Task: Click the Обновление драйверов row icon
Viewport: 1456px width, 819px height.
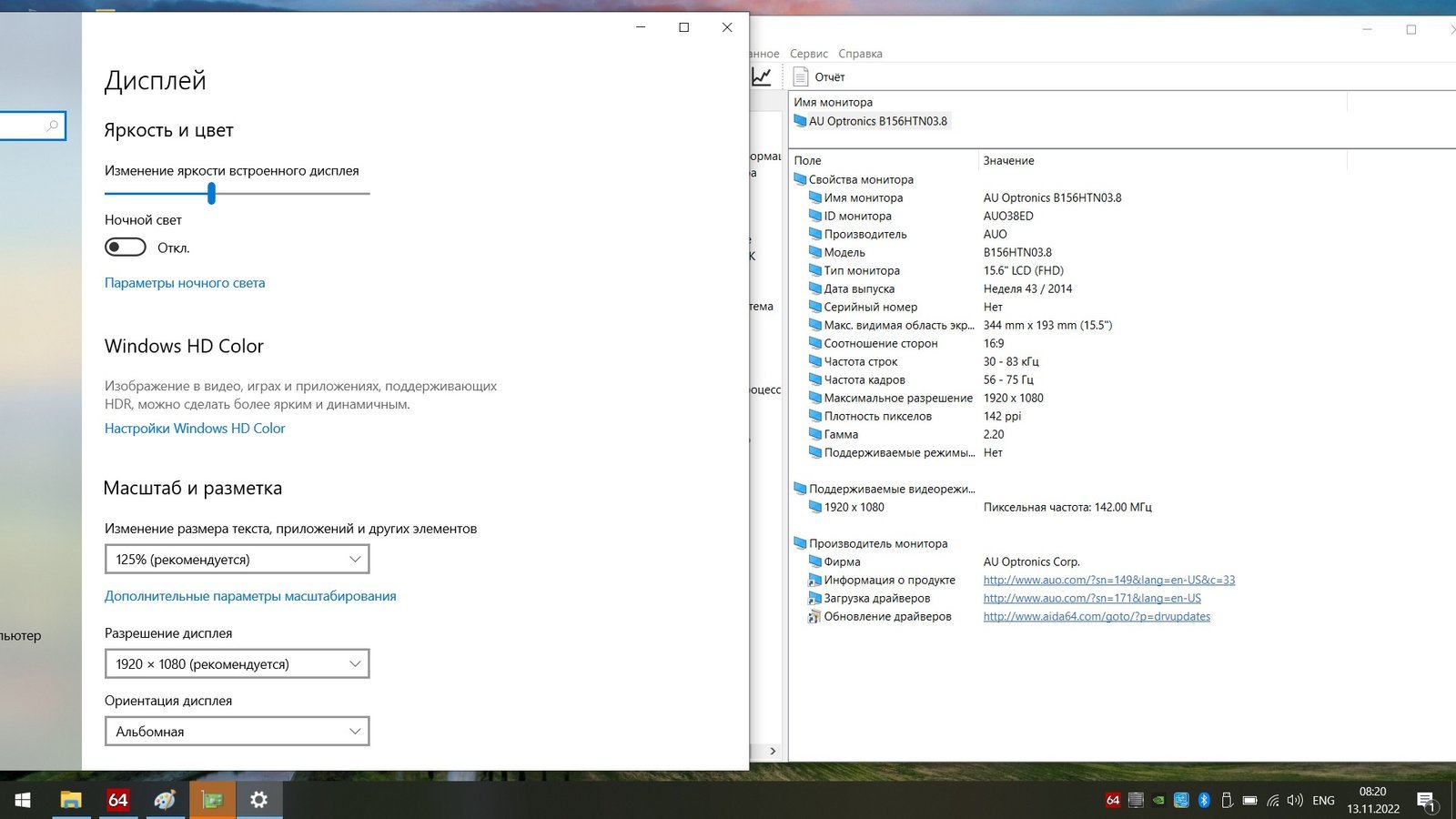Action: tap(815, 616)
